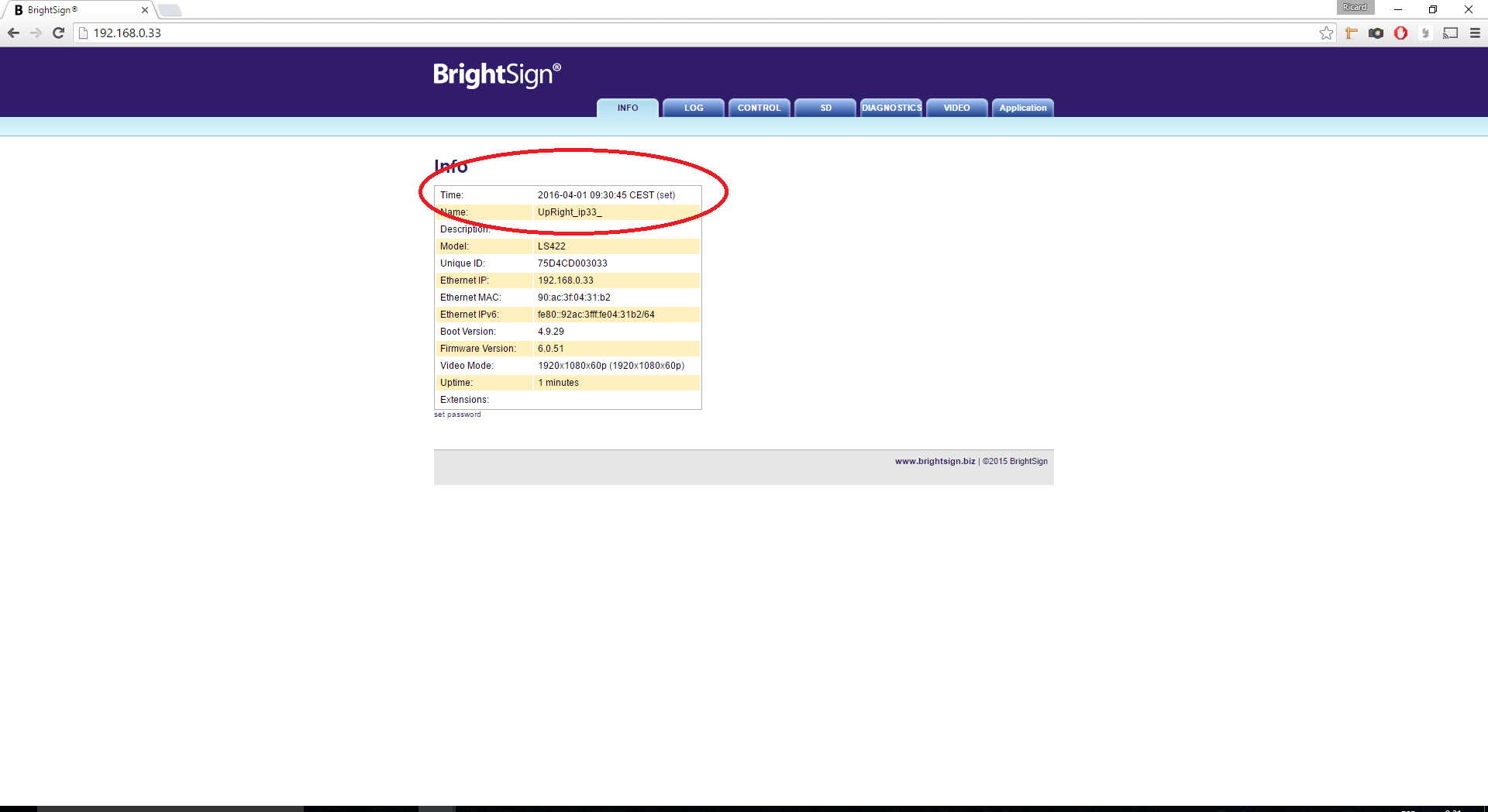This screenshot has width=1488, height=812.
Task: Click the page icon in the address bar
Action: (84, 33)
